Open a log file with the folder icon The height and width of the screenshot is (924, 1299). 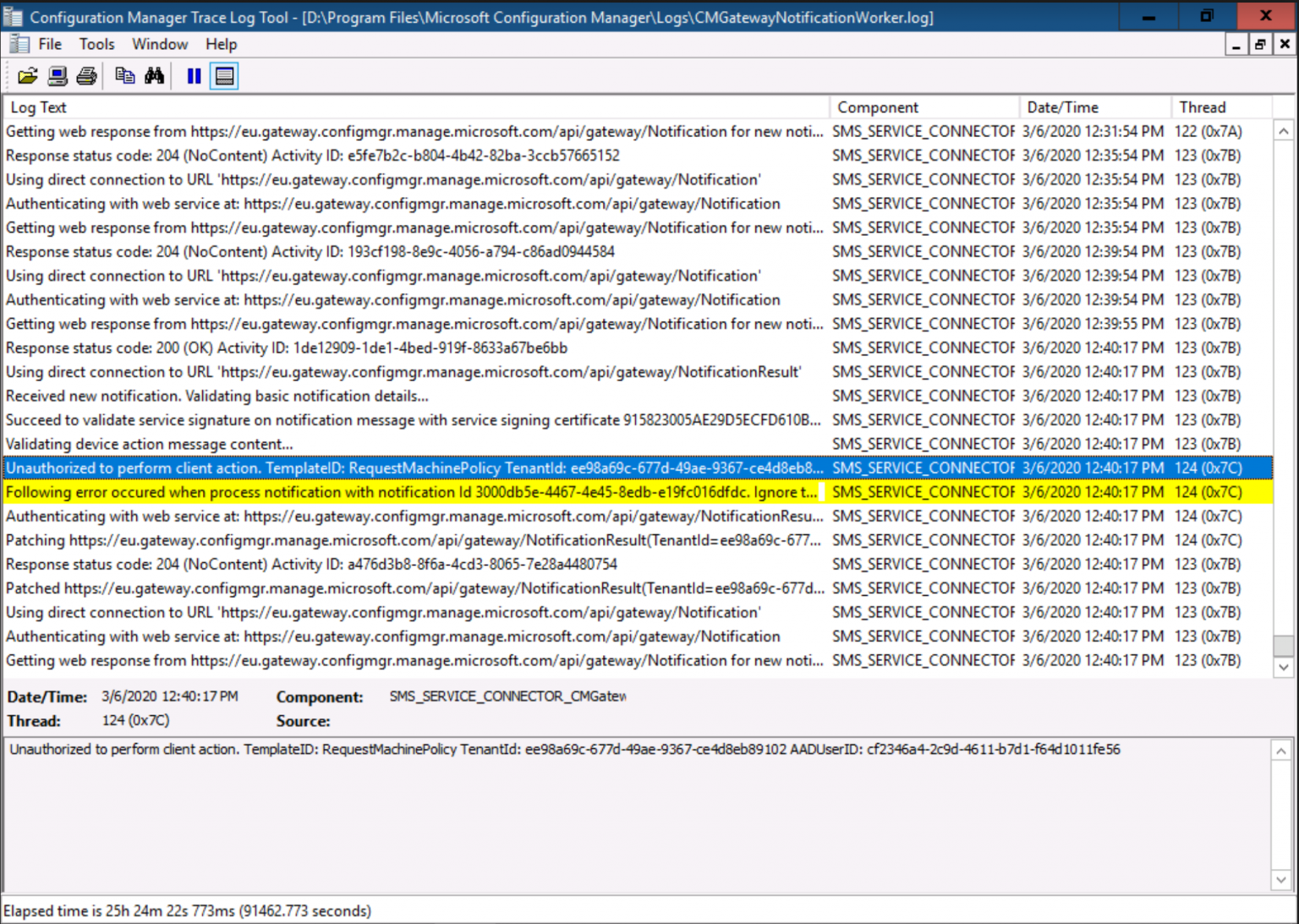(28, 75)
